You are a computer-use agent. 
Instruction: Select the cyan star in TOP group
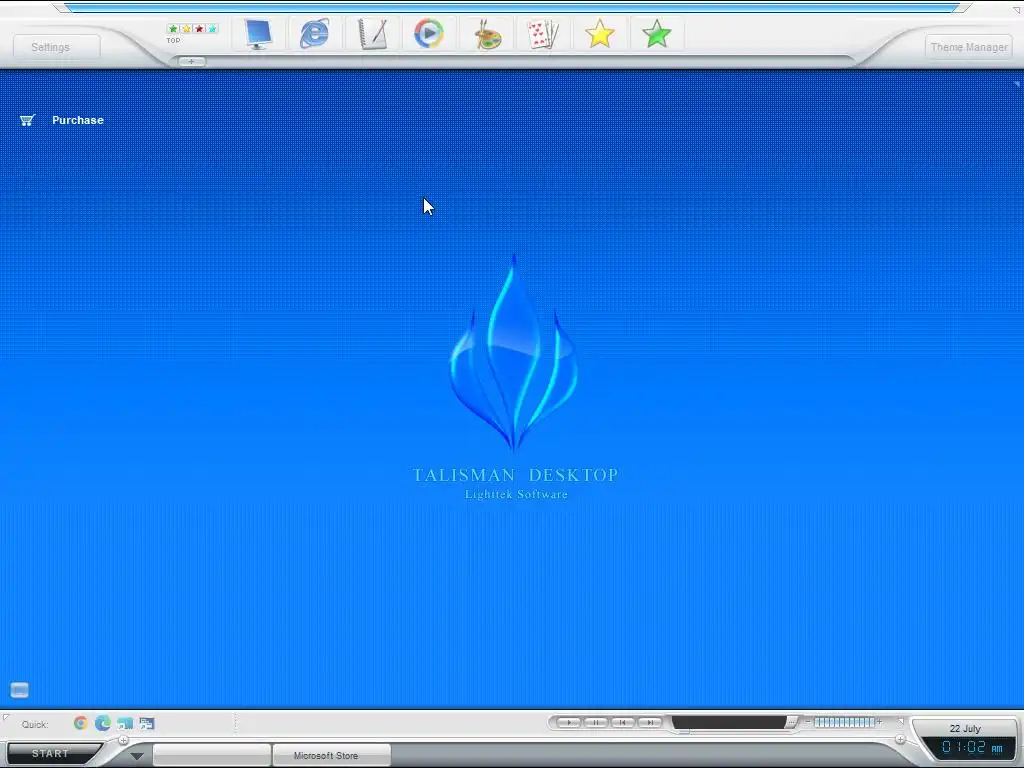click(x=212, y=29)
